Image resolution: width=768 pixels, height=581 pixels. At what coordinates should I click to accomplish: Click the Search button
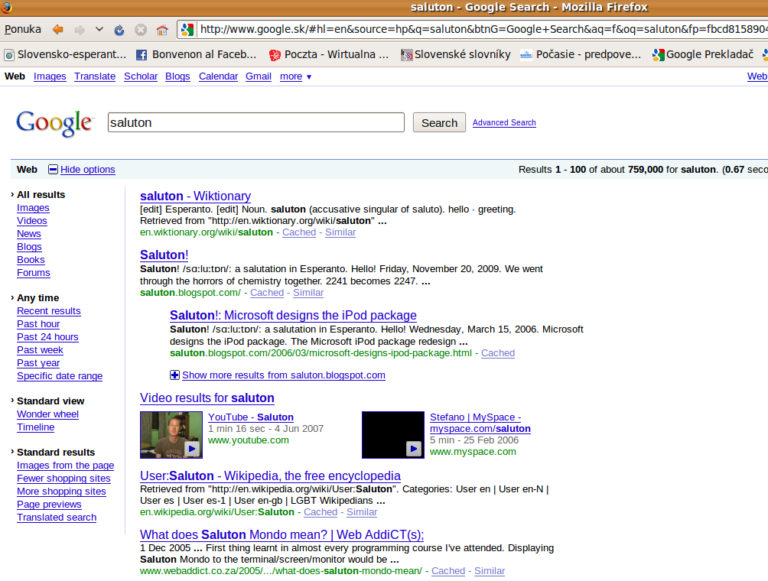[439, 122]
